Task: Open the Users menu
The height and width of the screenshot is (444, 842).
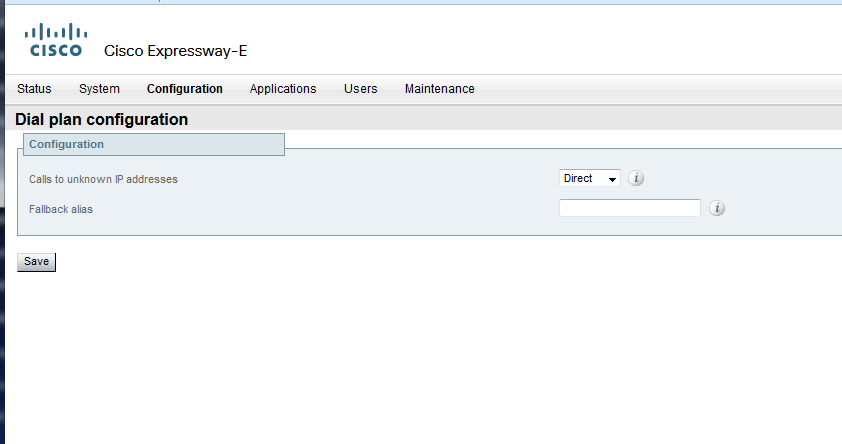Action: click(x=361, y=89)
